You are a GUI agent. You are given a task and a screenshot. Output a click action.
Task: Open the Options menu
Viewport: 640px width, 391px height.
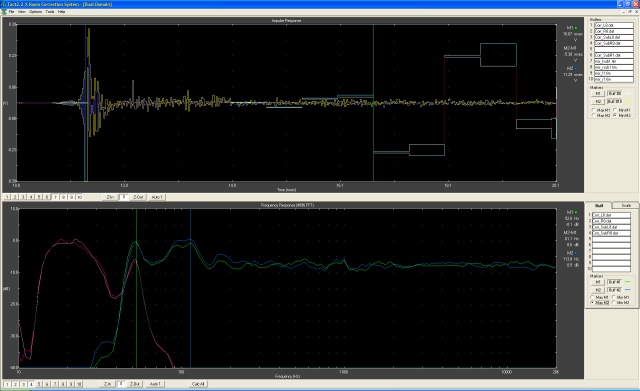36,12
